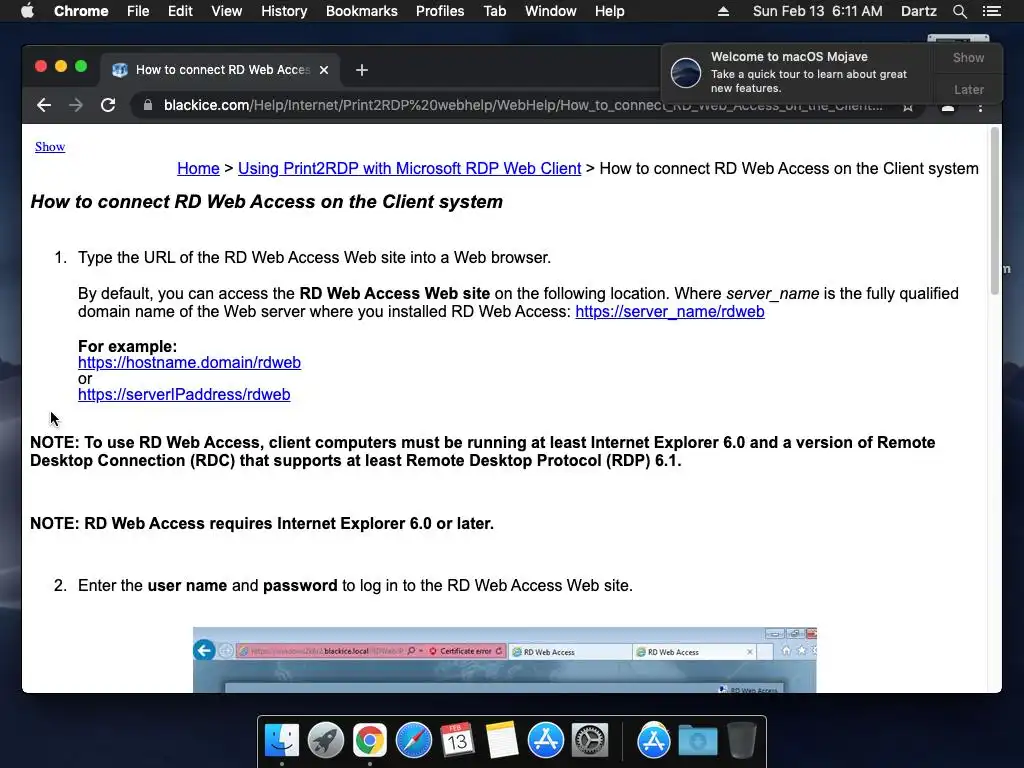Open Notes from the Dock

[x=502, y=741]
